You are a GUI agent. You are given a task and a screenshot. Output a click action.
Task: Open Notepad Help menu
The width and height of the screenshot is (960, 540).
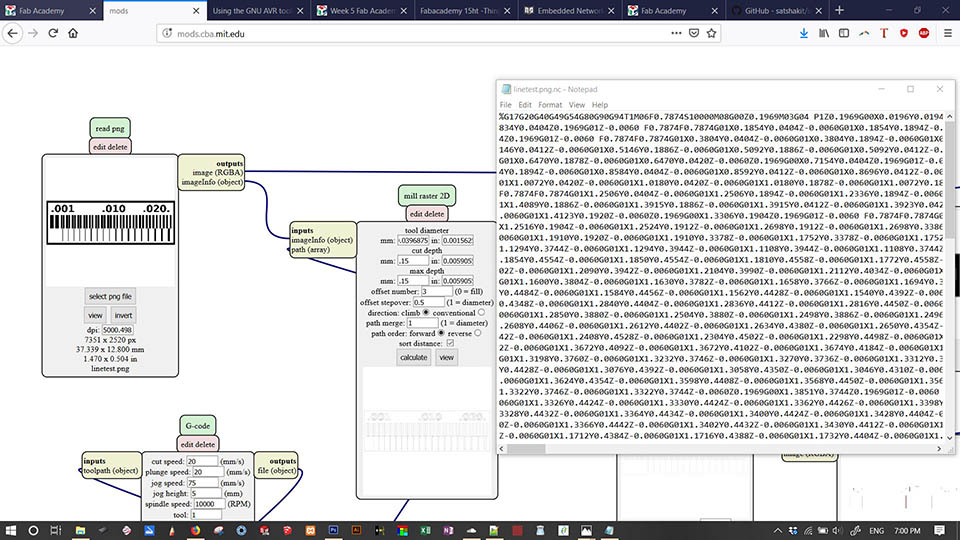[x=600, y=105]
